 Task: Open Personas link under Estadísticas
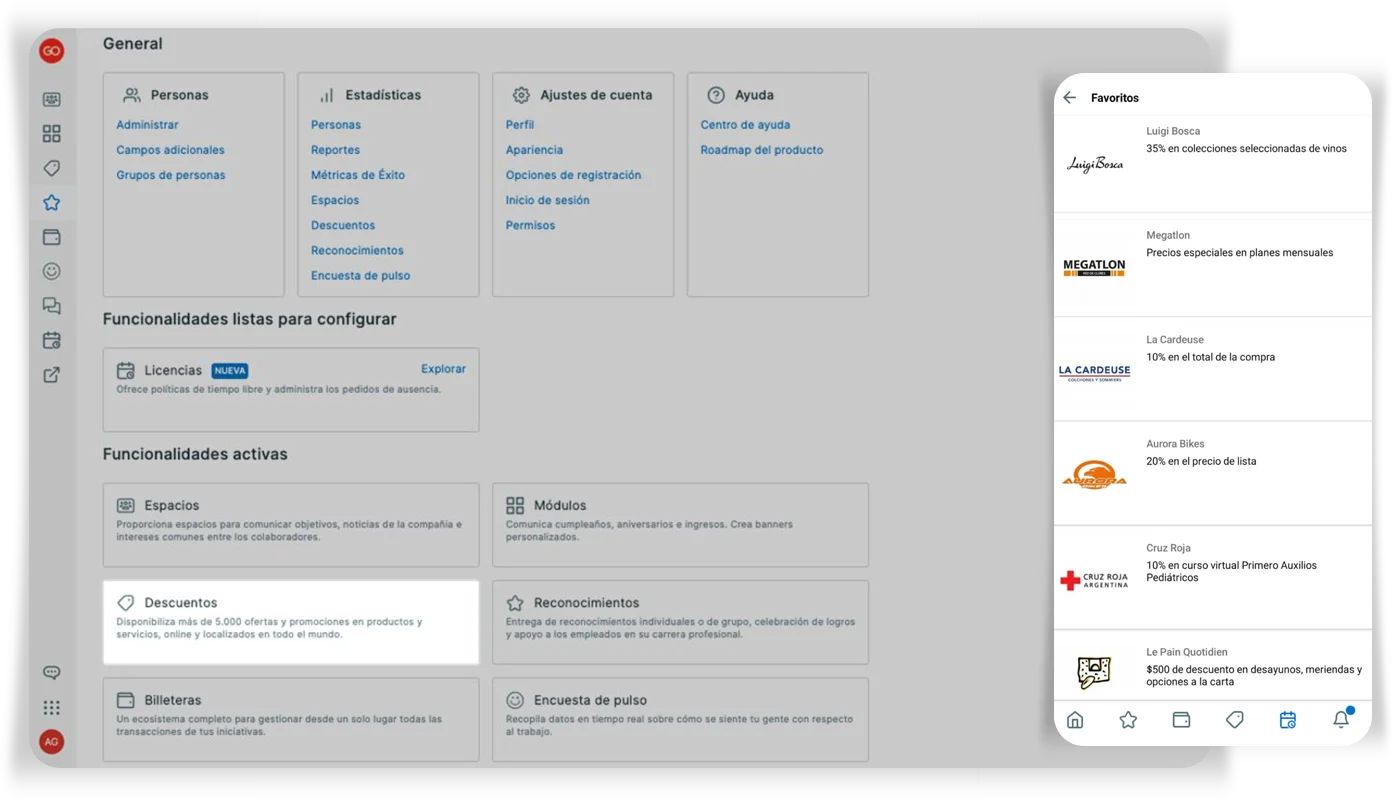pyautogui.click(x=336, y=125)
